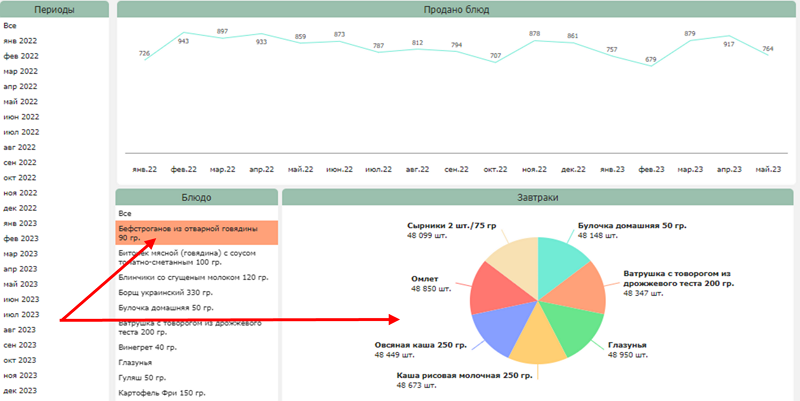The height and width of the screenshot is (401, 800).
Task: Click axis label фев.23
Action: (x=651, y=169)
